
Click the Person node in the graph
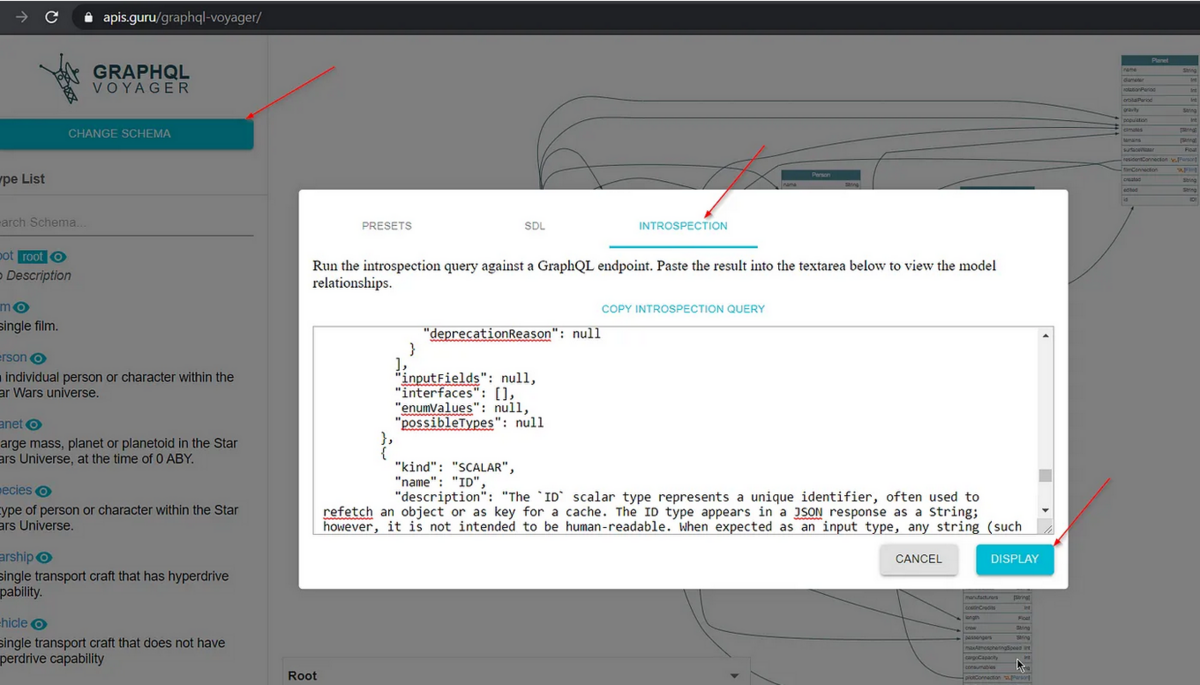821,179
